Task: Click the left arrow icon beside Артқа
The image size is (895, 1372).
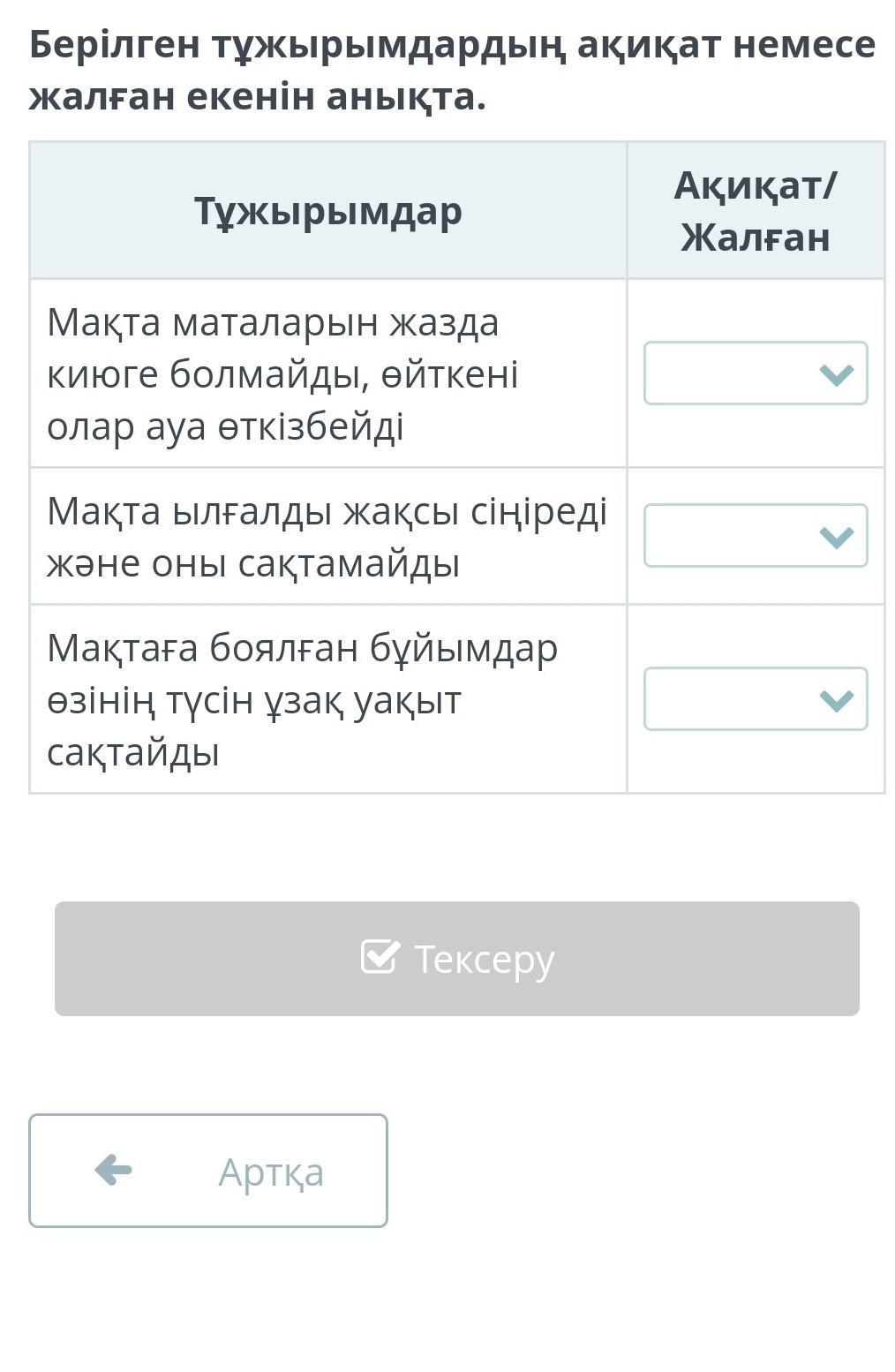Action: (x=114, y=1170)
